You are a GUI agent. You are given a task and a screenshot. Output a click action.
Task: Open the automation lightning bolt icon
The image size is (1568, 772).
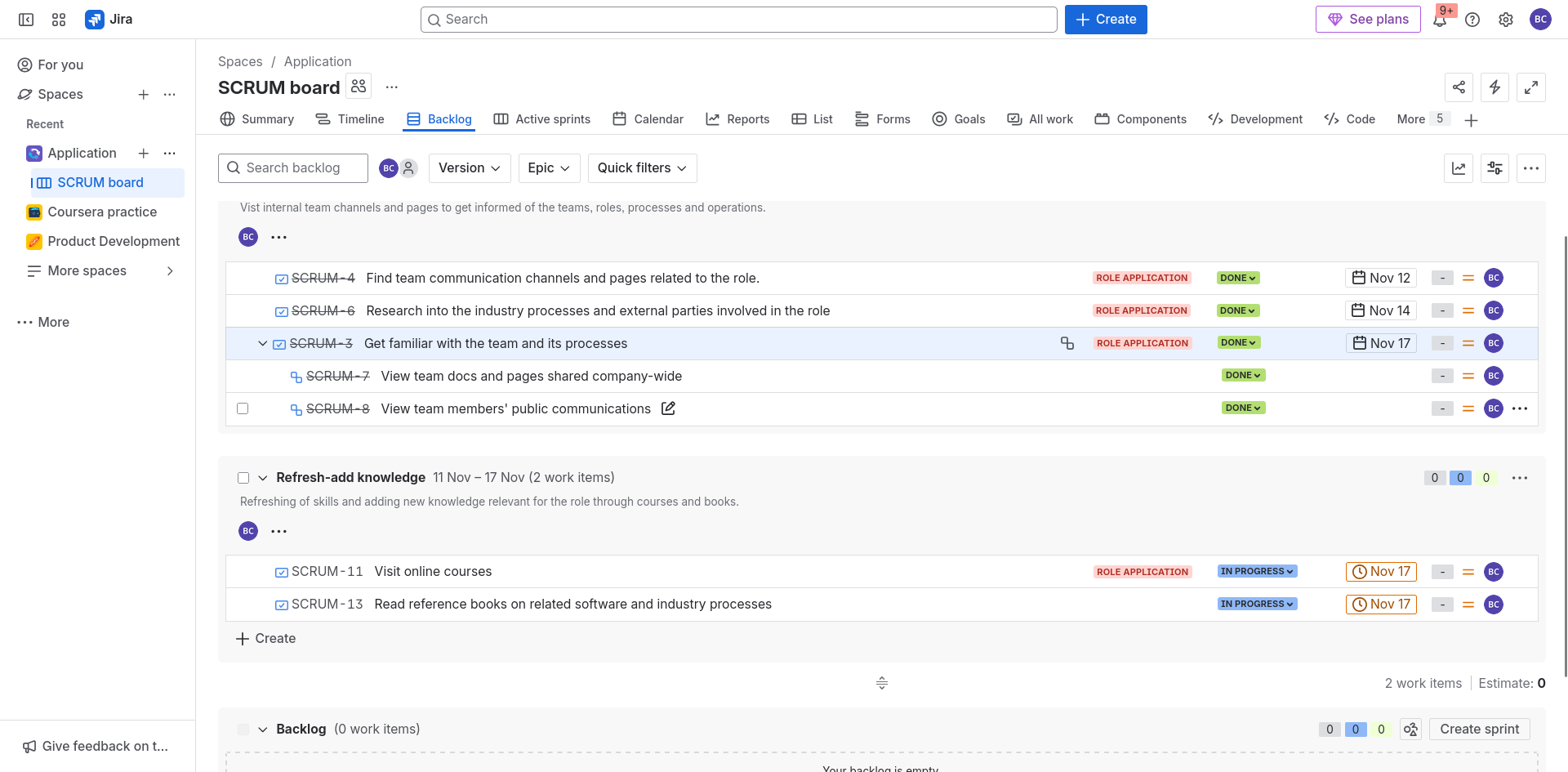1494,87
